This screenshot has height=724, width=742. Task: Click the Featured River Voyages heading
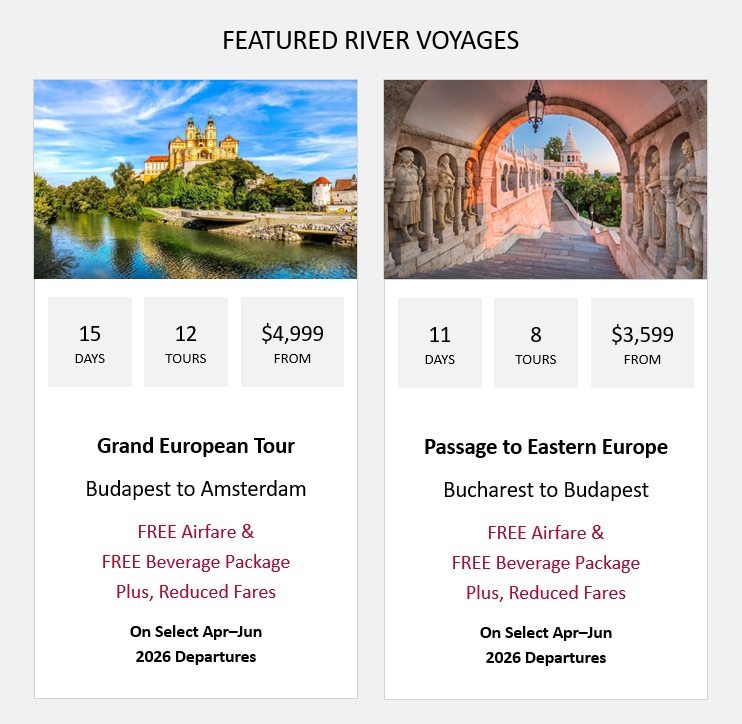pyautogui.click(x=371, y=41)
